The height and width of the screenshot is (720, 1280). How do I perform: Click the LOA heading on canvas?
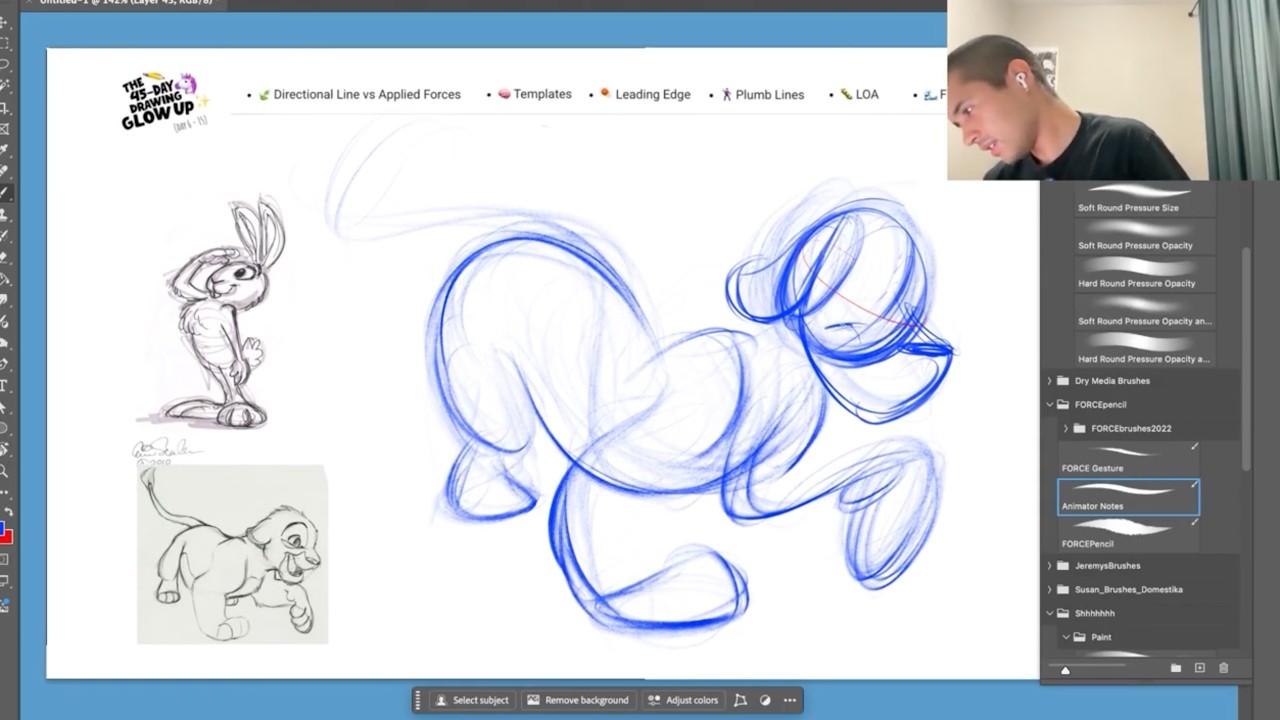pos(867,95)
